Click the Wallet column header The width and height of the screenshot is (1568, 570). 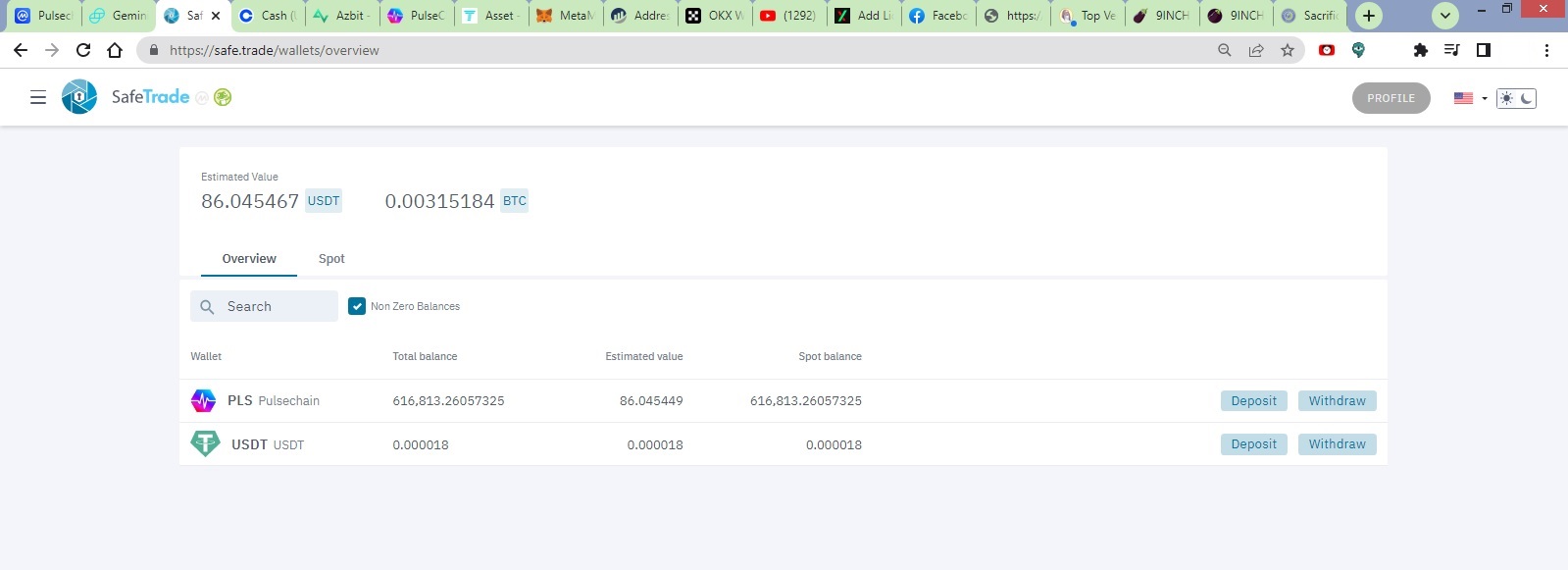point(206,356)
